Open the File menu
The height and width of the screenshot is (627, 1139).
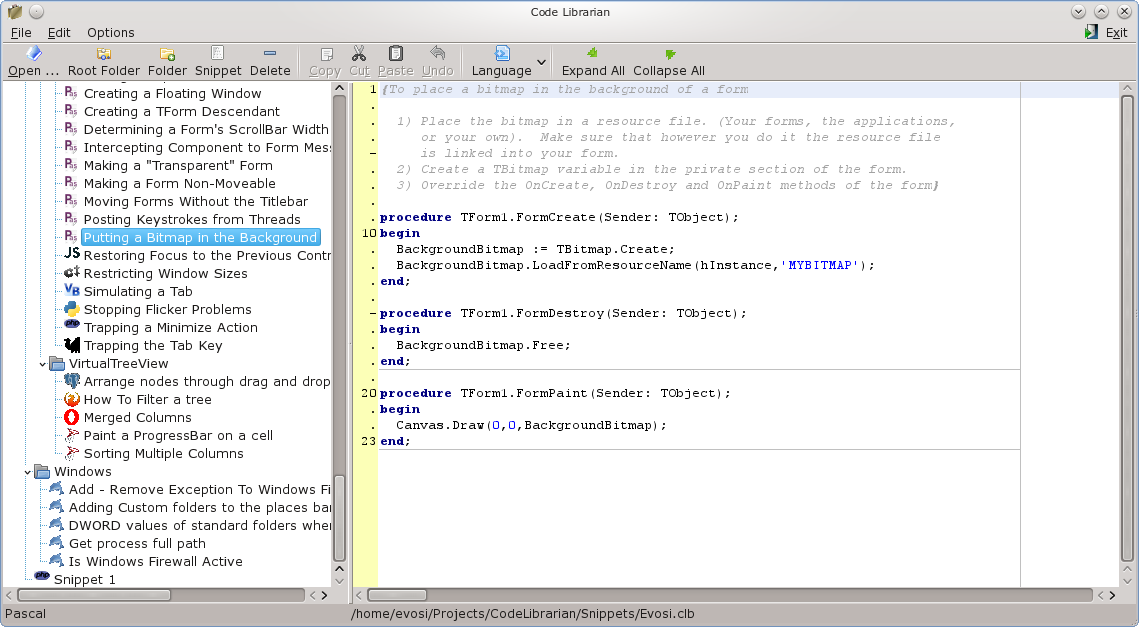(21, 32)
